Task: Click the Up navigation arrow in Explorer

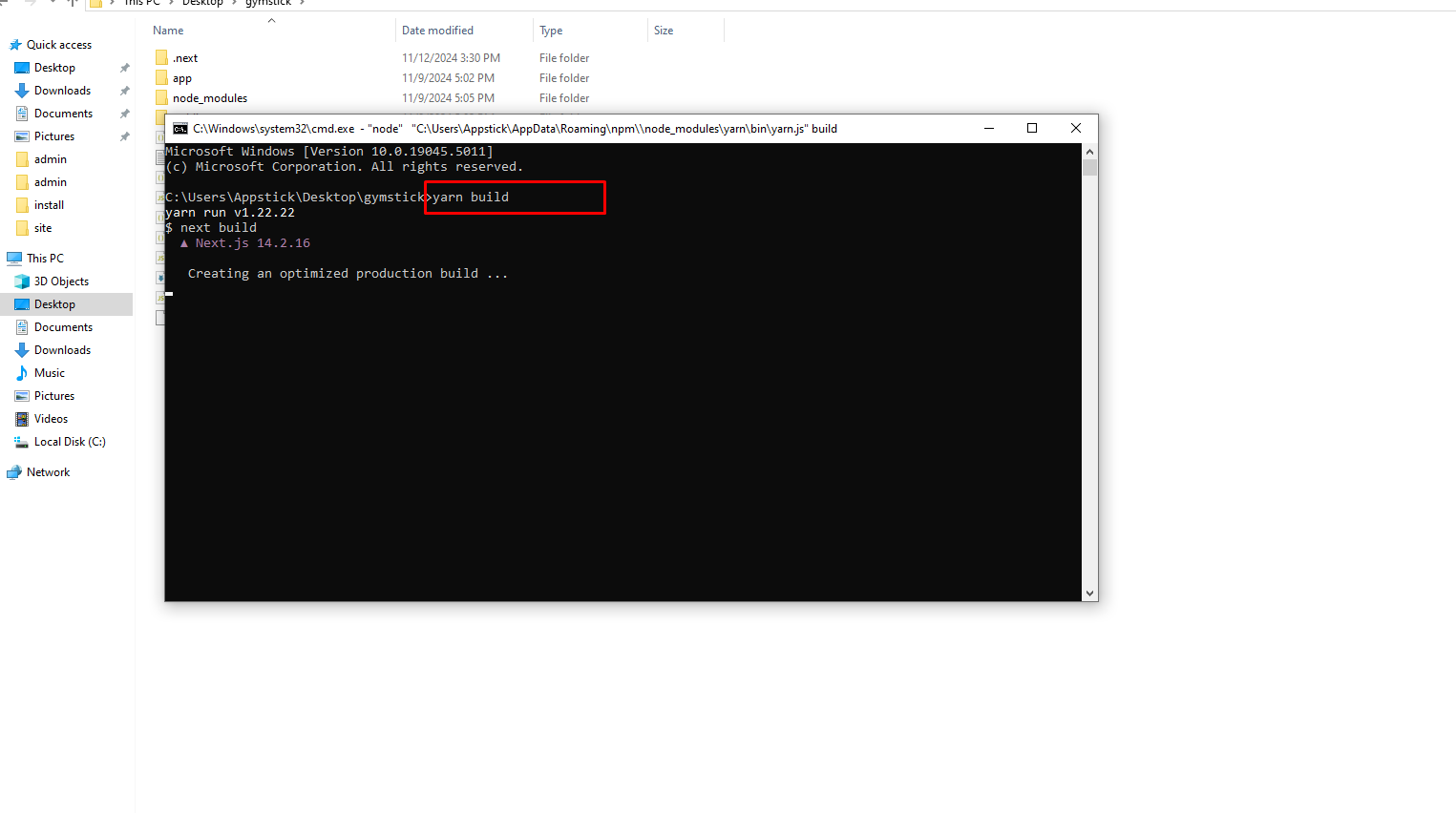Action: [x=73, y=4]
